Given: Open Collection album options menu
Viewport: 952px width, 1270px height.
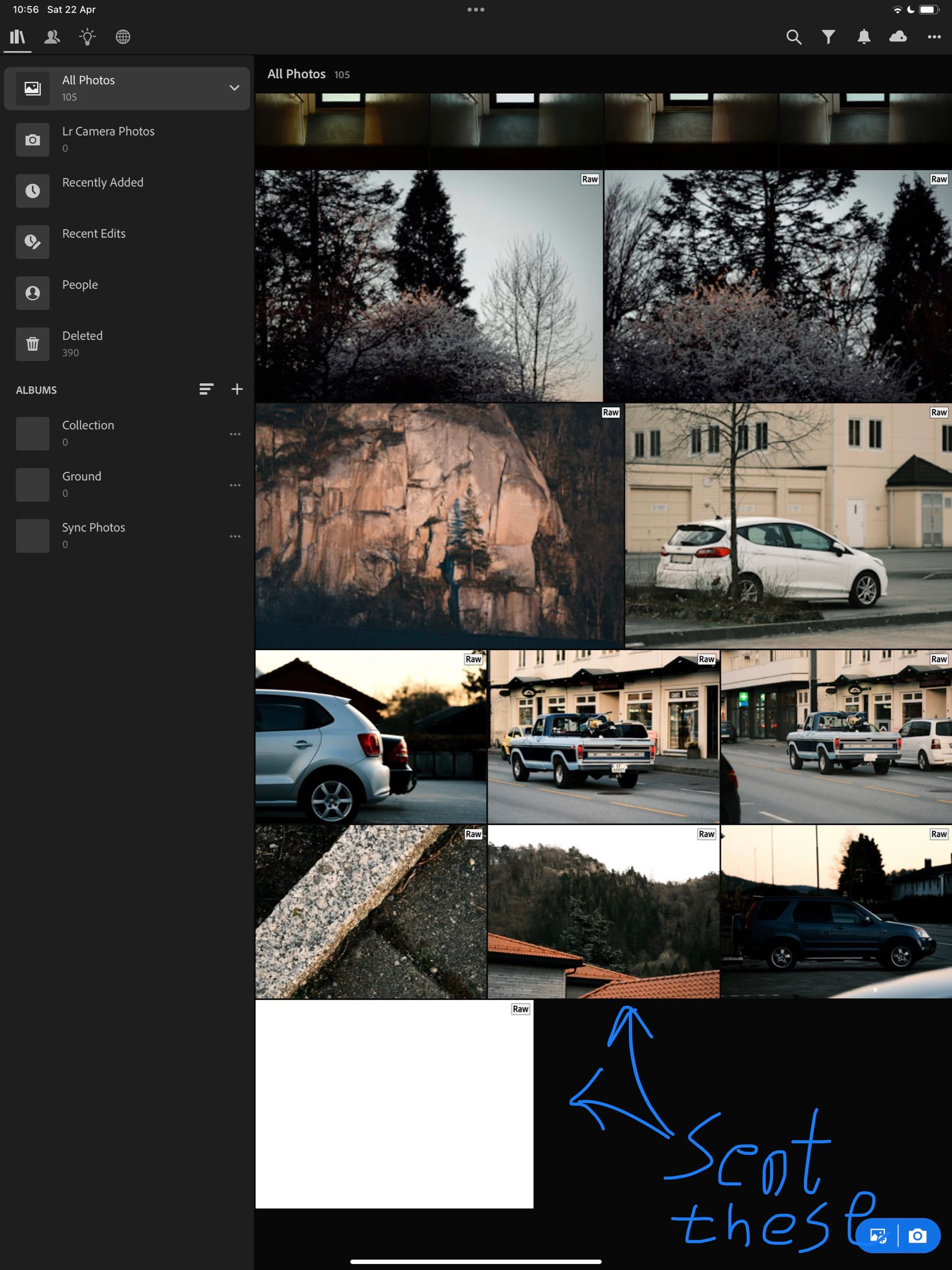Looking at the screenshot, I should click(x=235, y=434).
